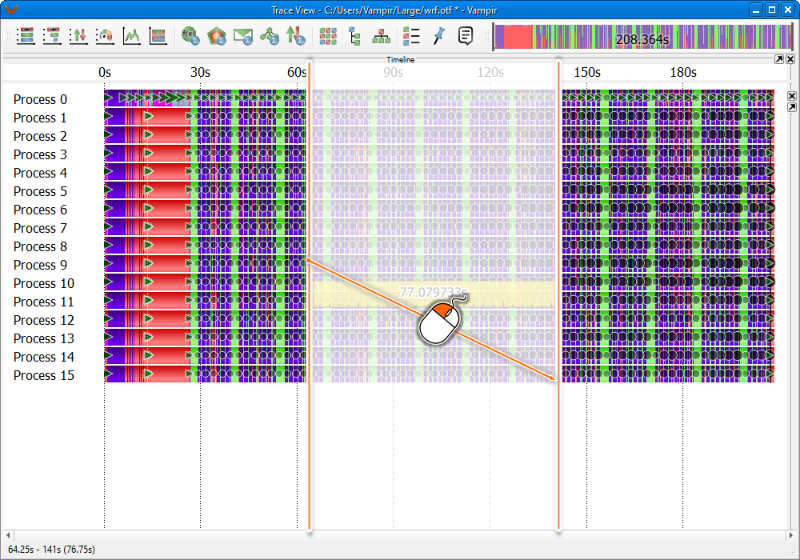The width and height of the screenshot is (800, 560).
Task: Select the Process 2 label
Action: click(x=40, y=136)
